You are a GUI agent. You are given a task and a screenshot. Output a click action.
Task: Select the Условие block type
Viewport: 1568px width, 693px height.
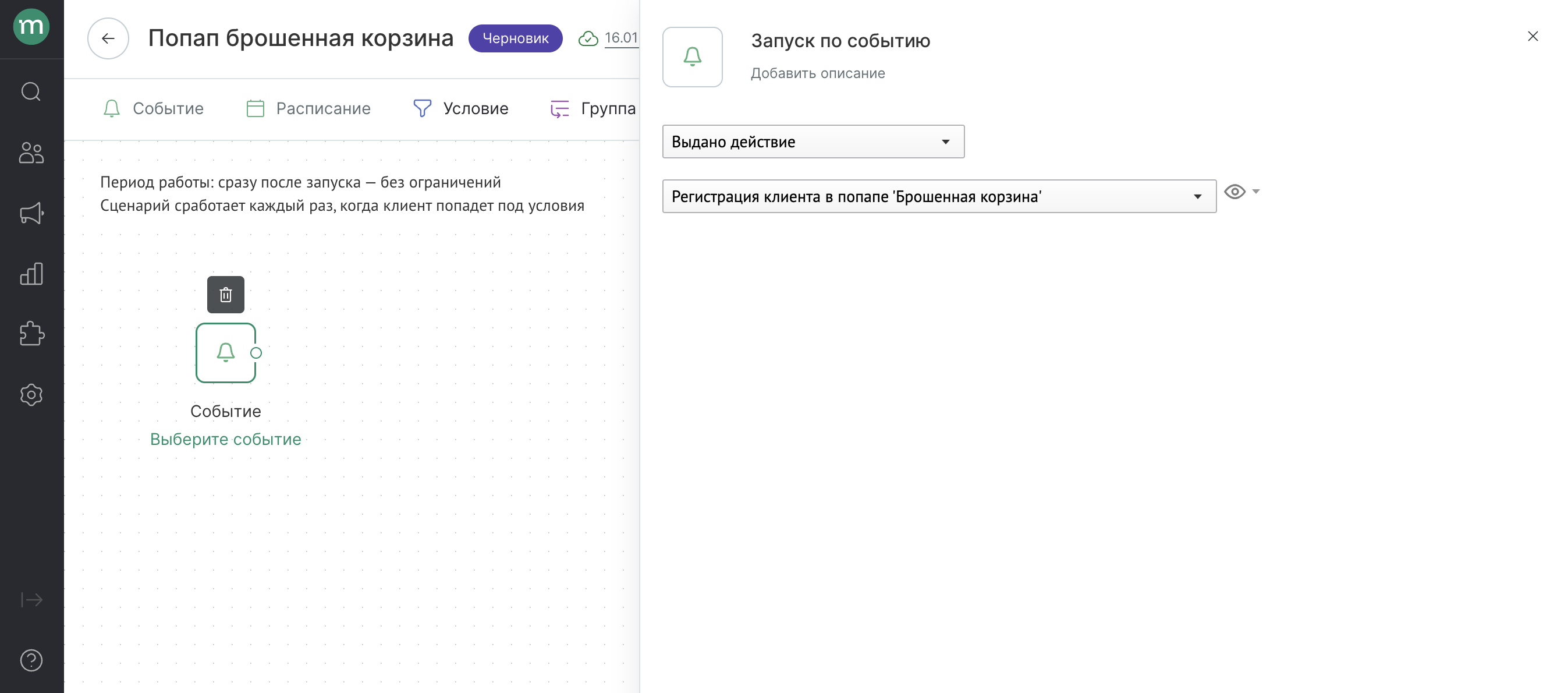(x=460, y=108)
